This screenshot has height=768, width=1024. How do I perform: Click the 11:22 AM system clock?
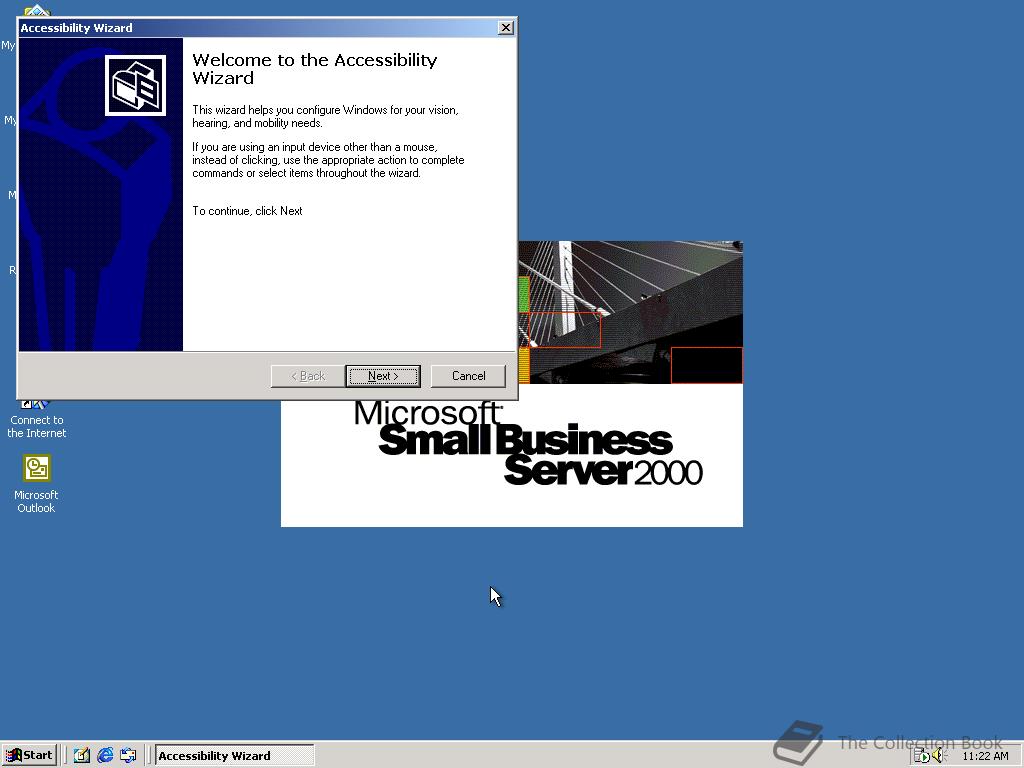[x=985, y=756]
